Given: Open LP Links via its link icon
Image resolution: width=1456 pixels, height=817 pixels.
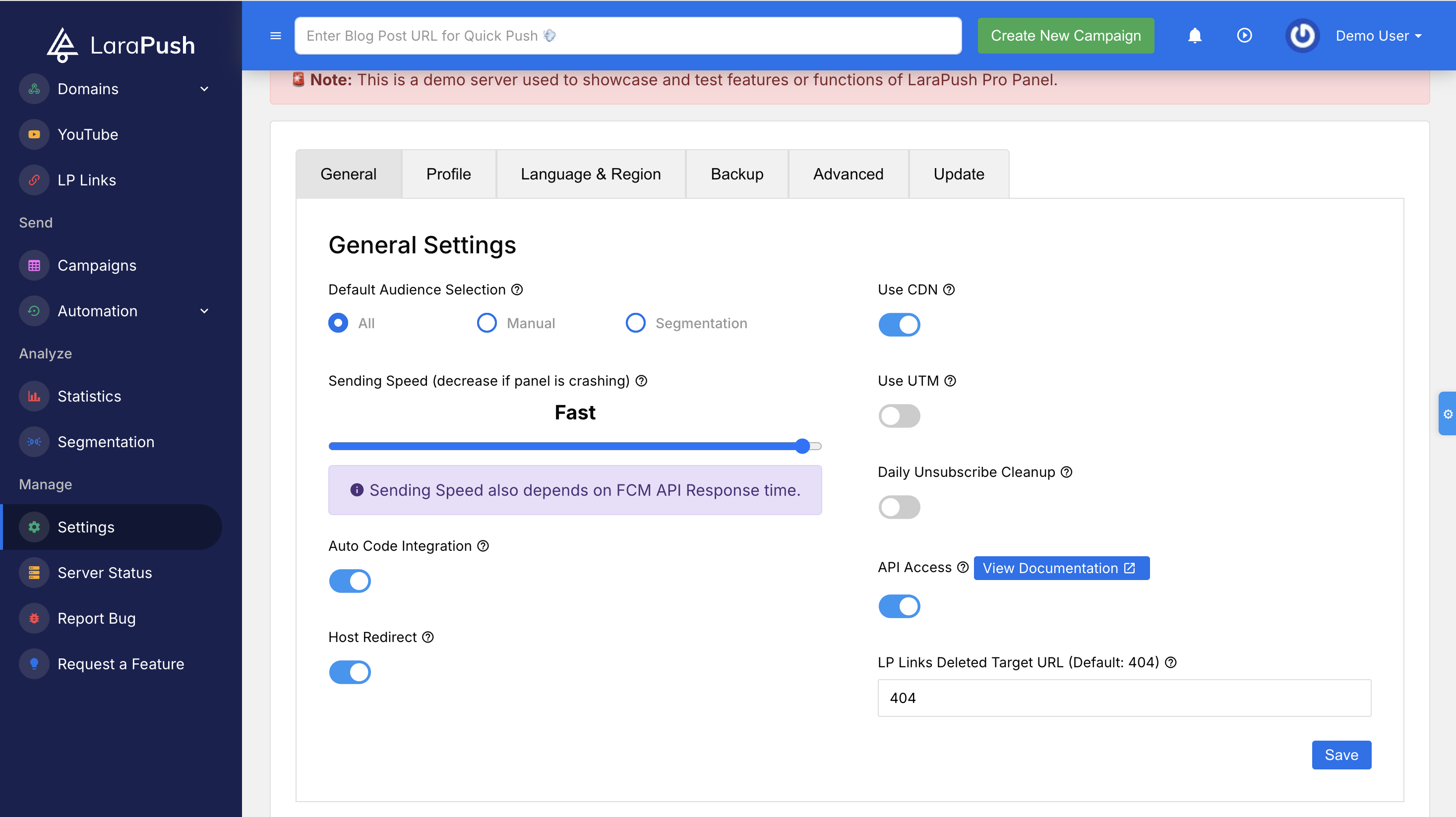Looking at the screenshot, I should click(x=34, y=180).
